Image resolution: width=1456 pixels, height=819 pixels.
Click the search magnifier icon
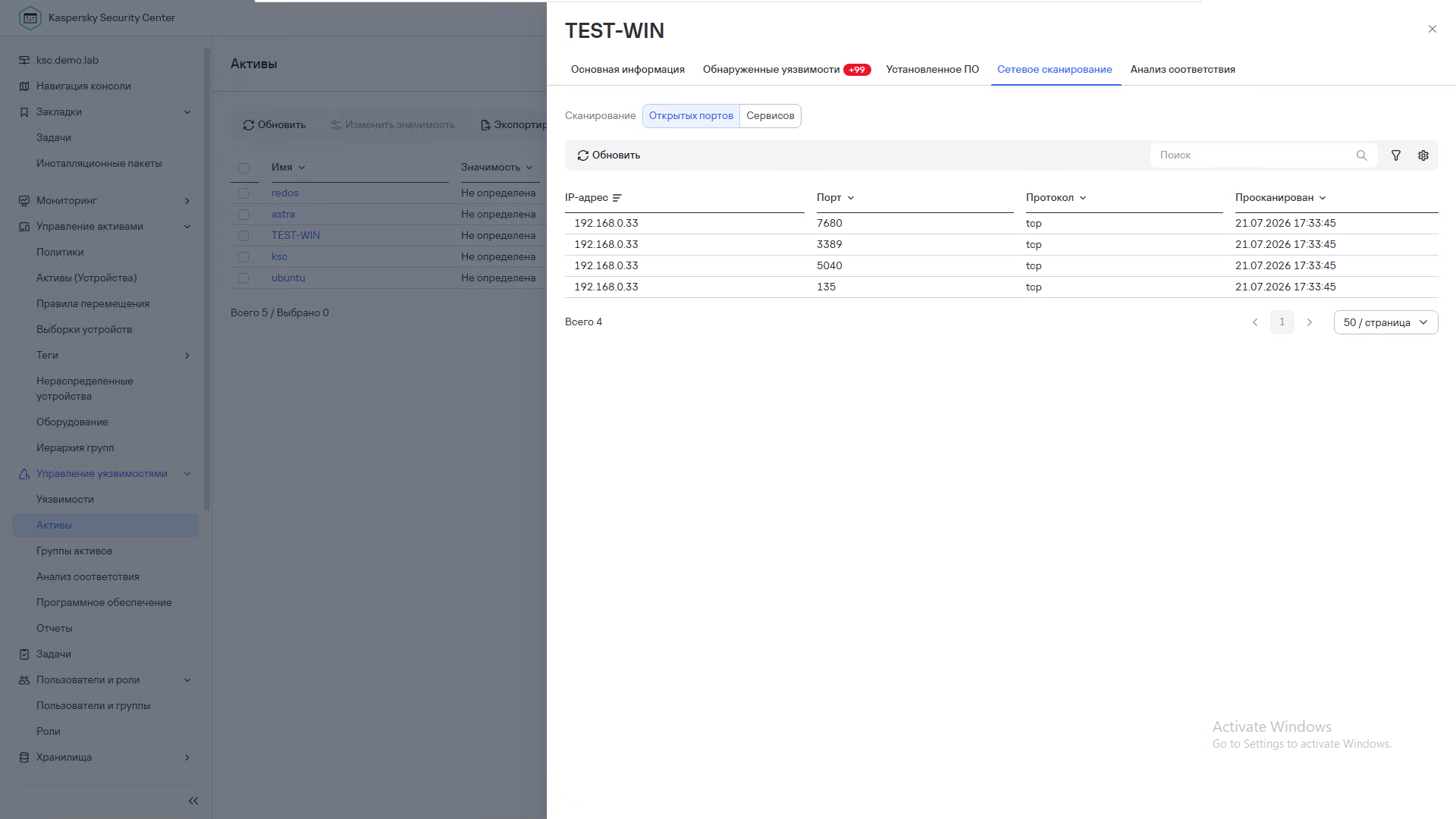coord(1362,155)
